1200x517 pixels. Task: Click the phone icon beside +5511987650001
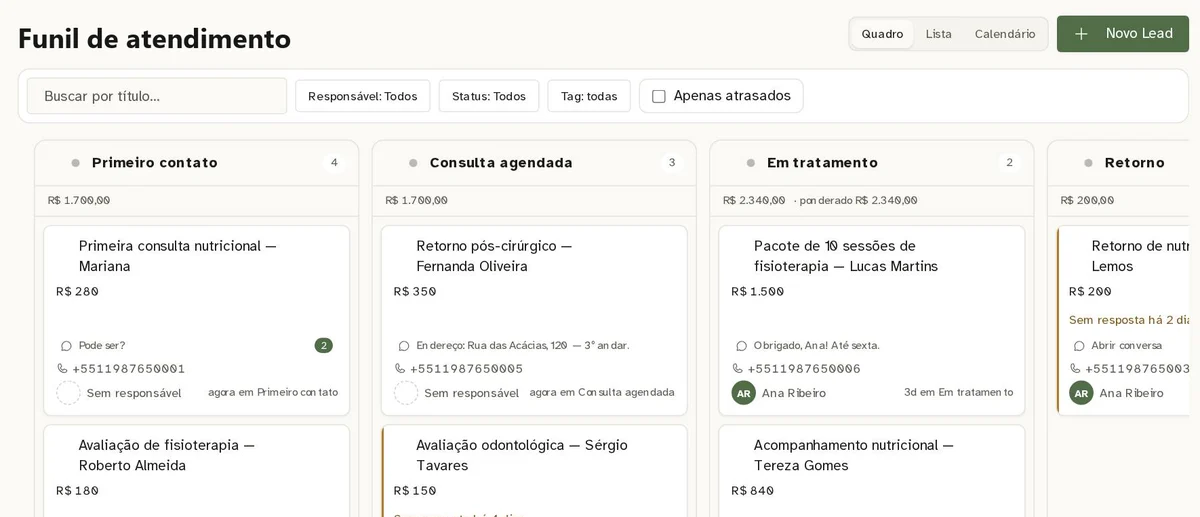click(x=63, y=369)
